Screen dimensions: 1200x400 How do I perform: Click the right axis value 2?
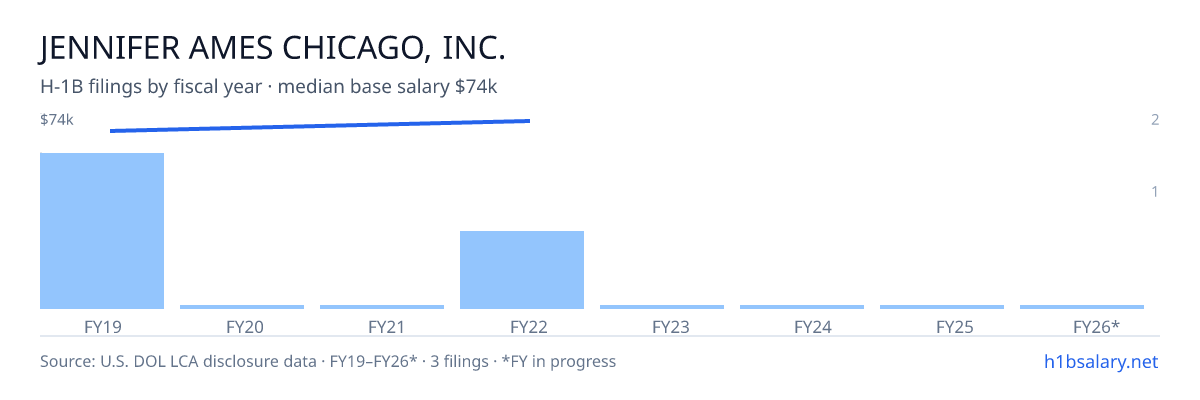pos(1155,120)
